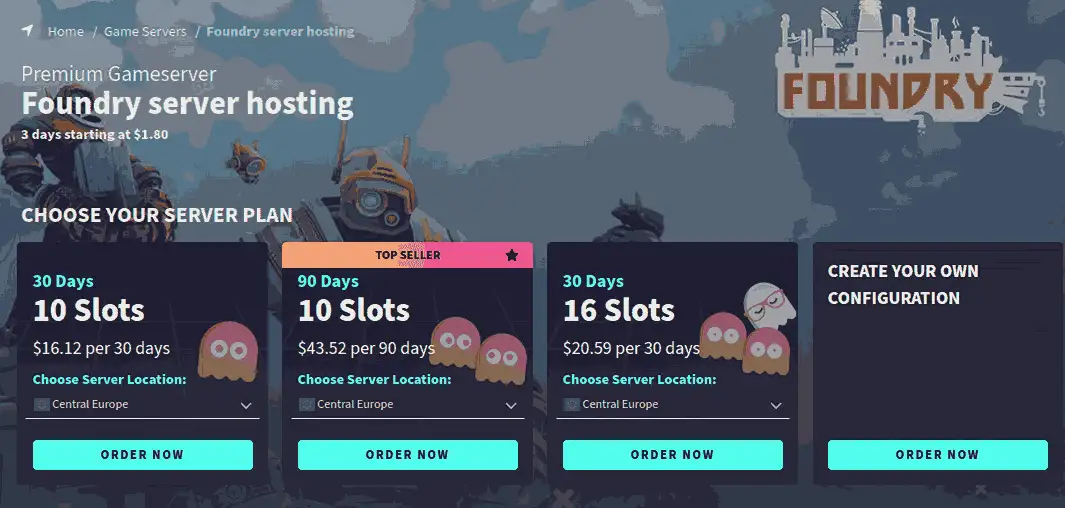Click the flag icon in the first plan's location selector
This screenshot has height=508, width=1065.
[41, 405]
